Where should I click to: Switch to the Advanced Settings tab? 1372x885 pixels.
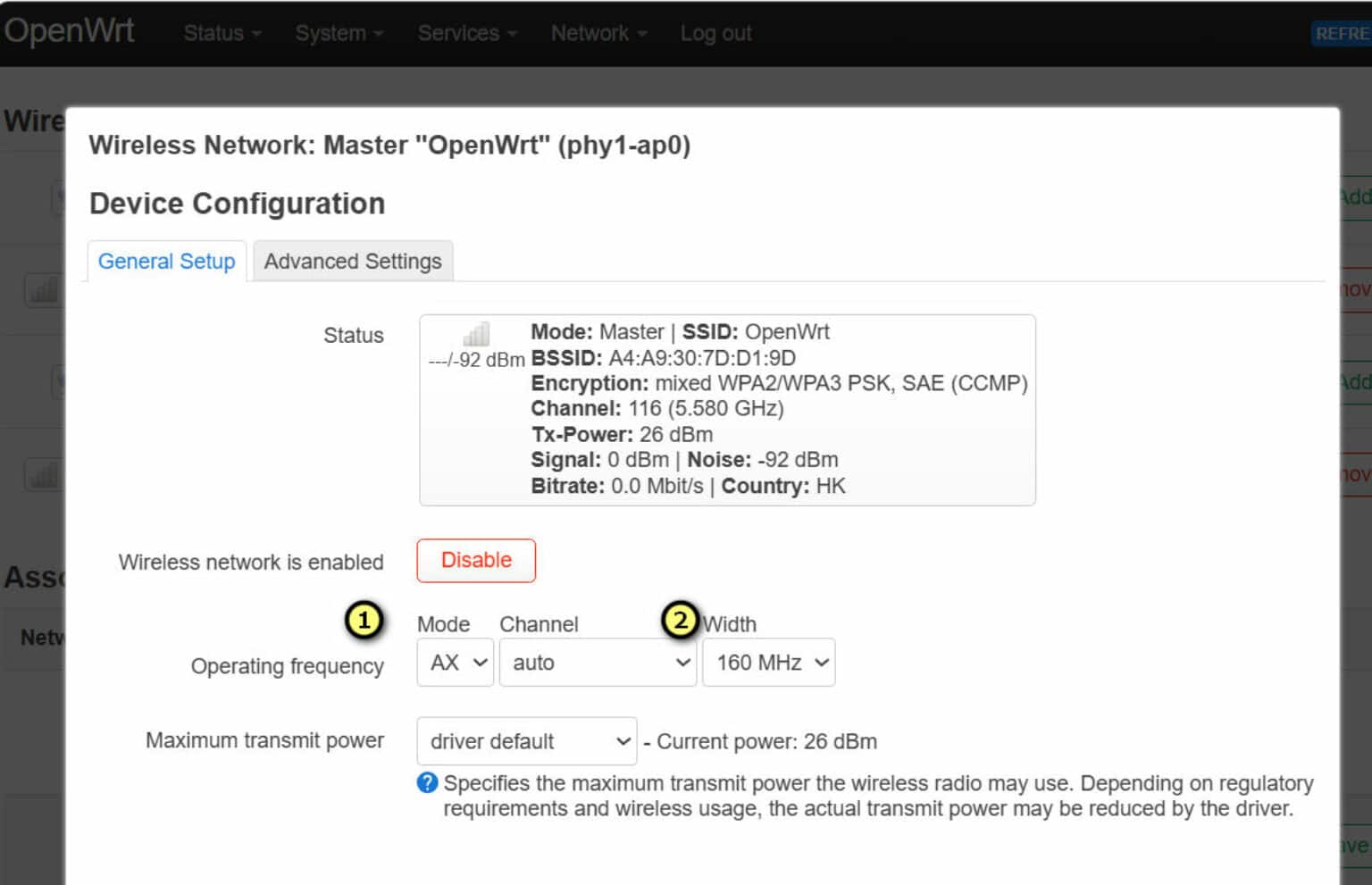[x=353, y=261]
